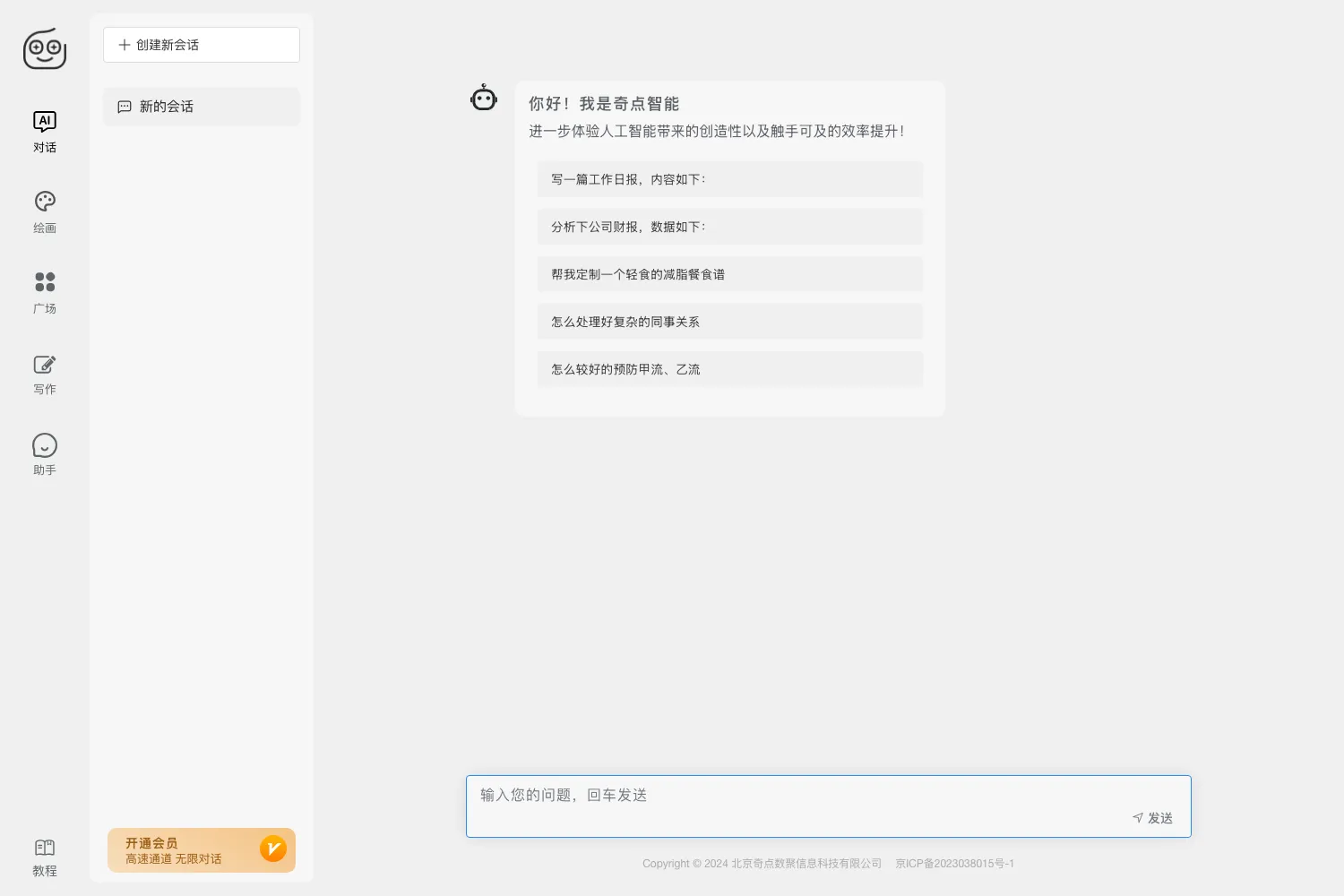Focus the question input box

[829, 806]
